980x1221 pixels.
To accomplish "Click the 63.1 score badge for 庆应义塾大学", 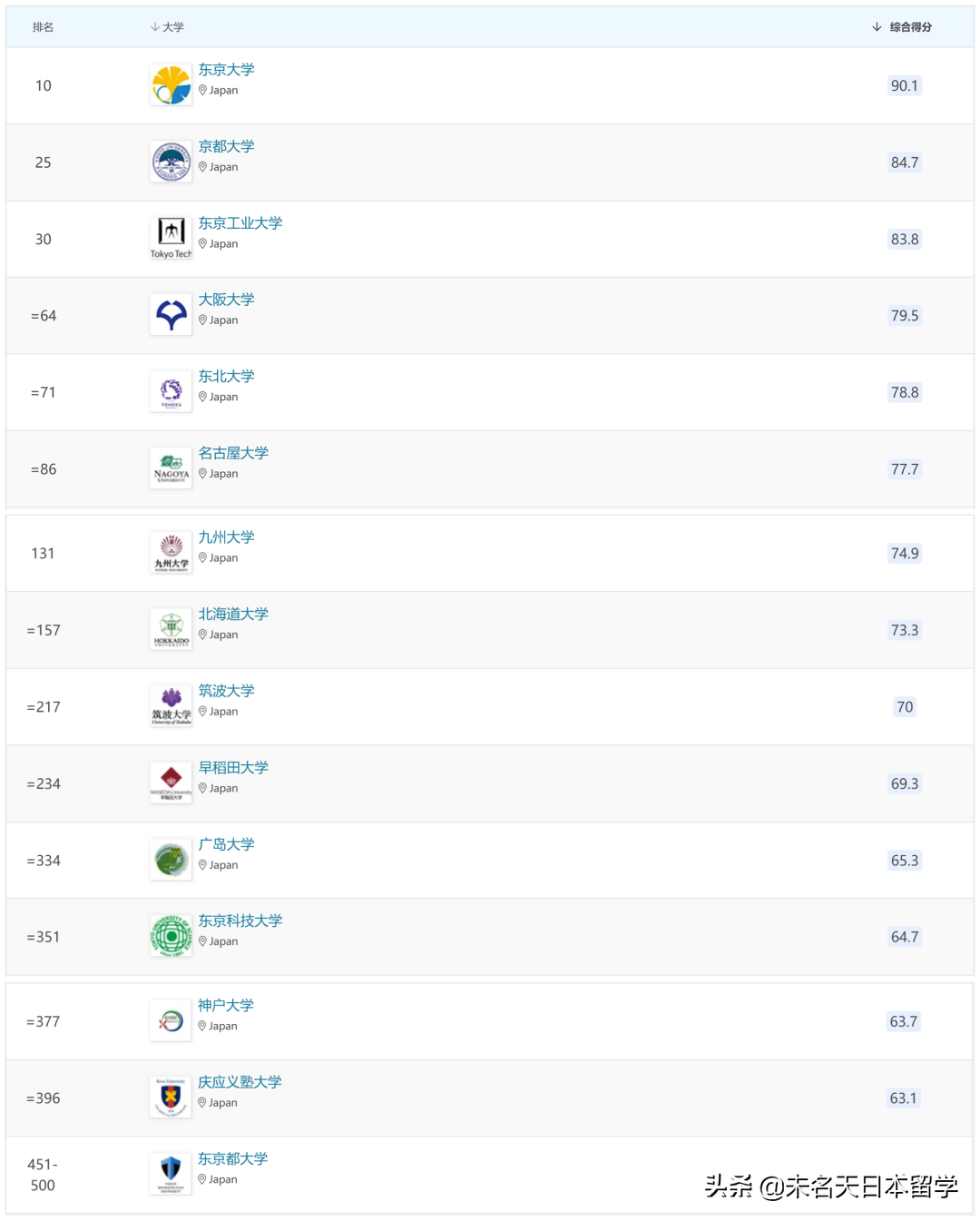I will click(x=904, y=1098).
